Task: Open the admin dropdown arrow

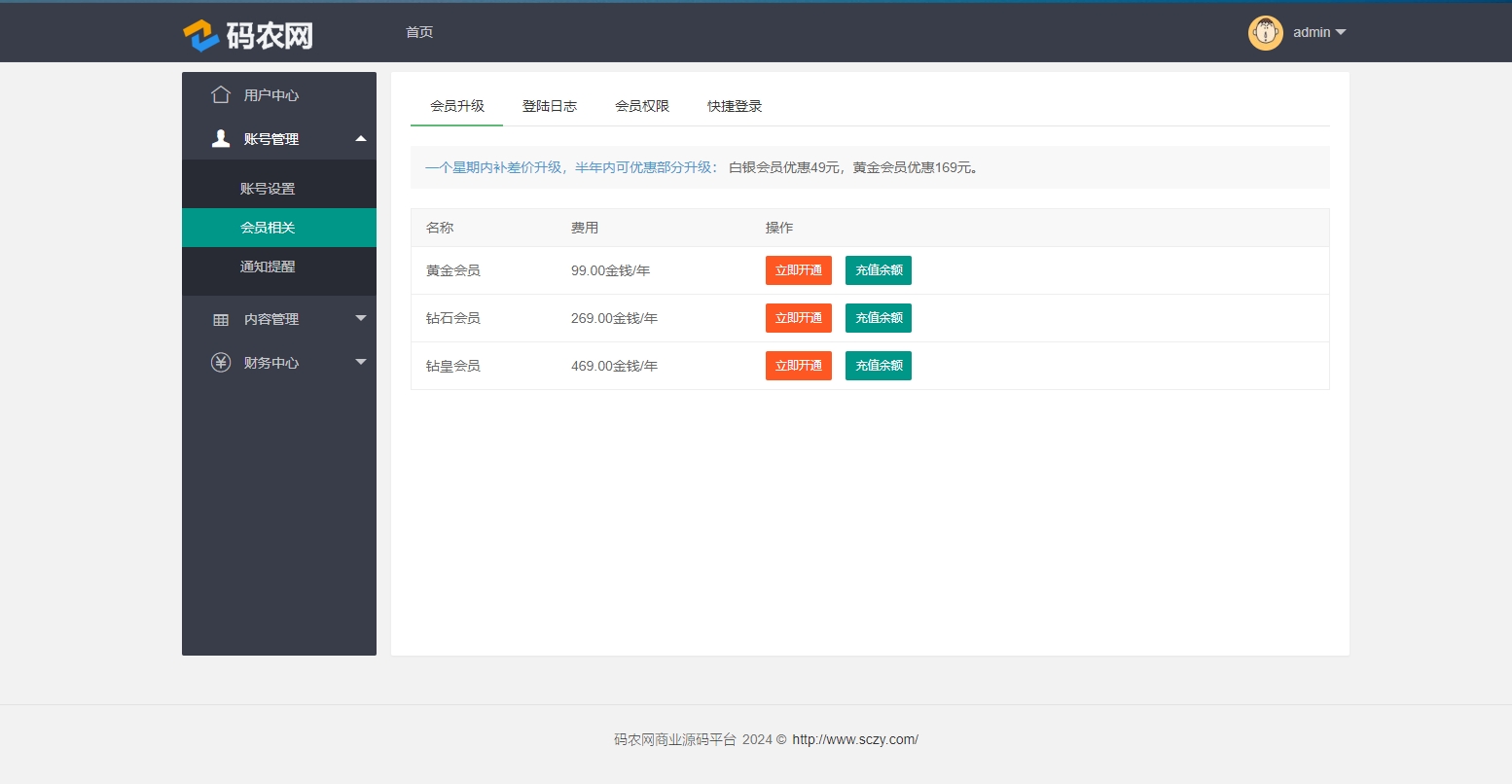Action: 1341,32
